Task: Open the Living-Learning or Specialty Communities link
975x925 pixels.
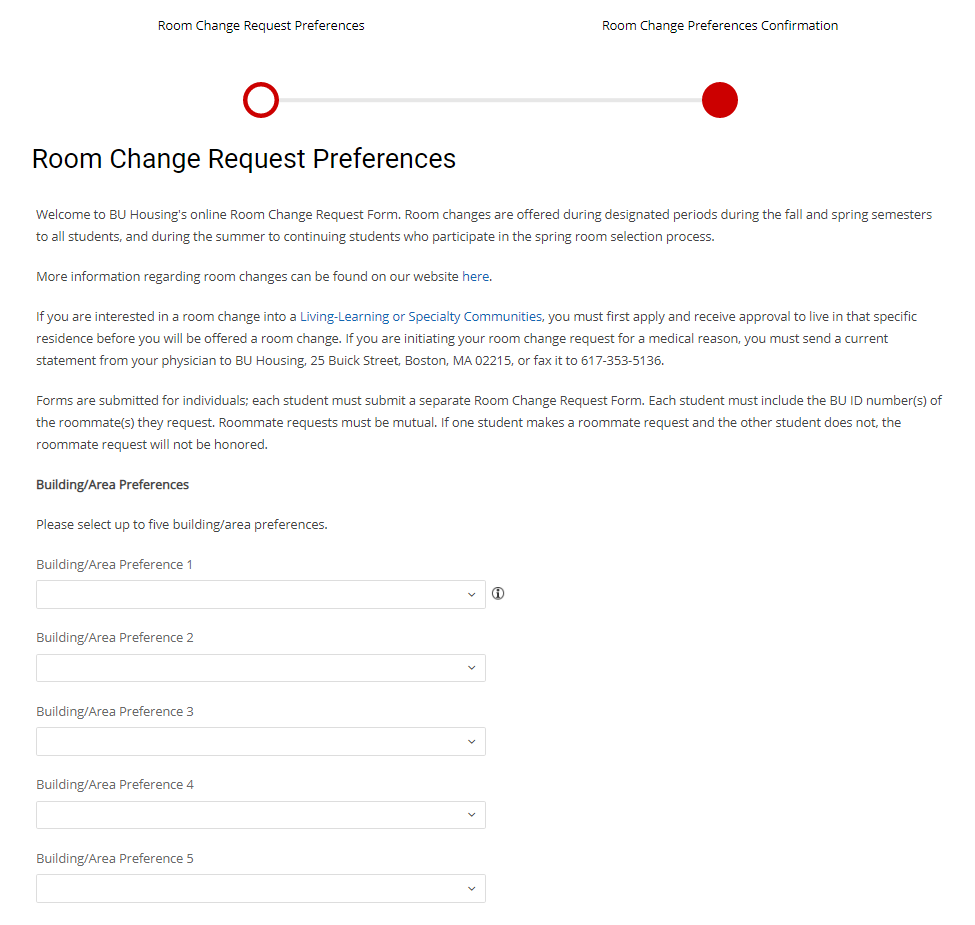Action: pyautogui.click(x=421, y=317)
